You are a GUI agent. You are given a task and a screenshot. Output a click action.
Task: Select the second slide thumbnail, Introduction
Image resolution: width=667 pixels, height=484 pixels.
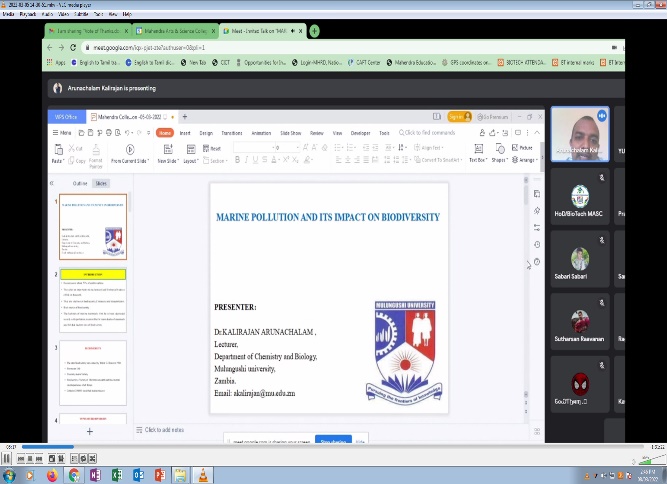pyautogui.click(x=92, y=298)
